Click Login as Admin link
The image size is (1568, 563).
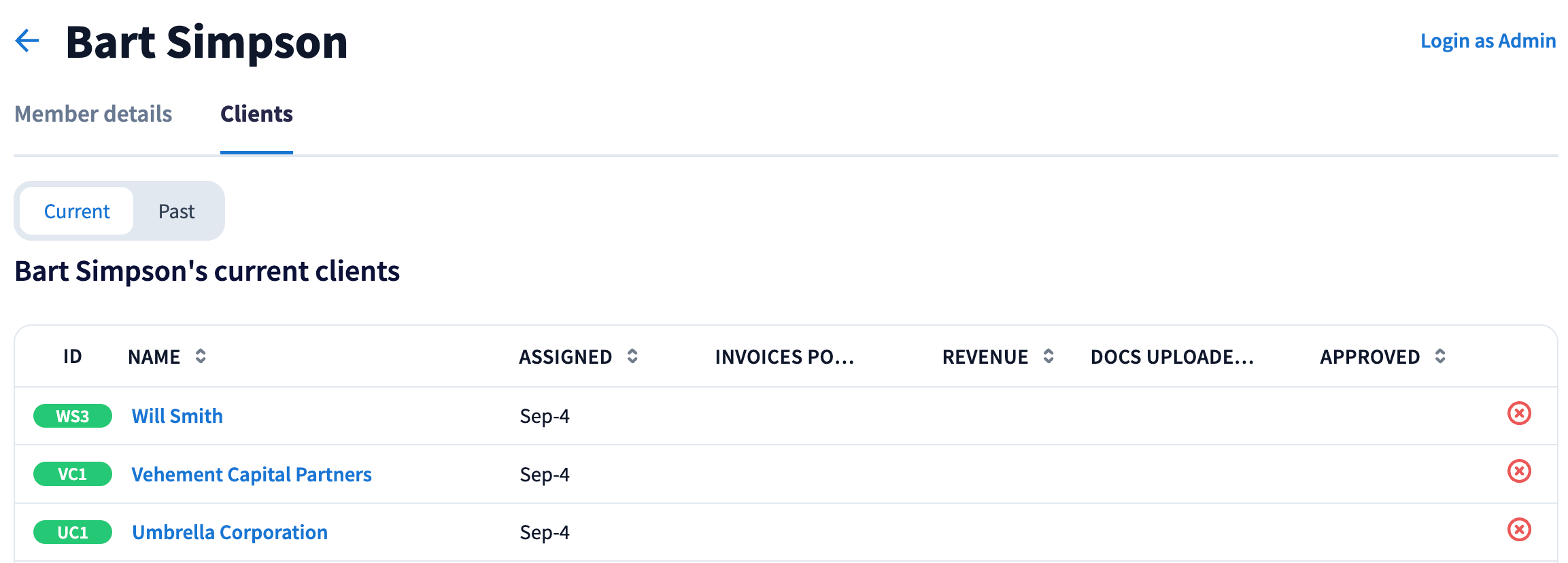click(1488, 41)
